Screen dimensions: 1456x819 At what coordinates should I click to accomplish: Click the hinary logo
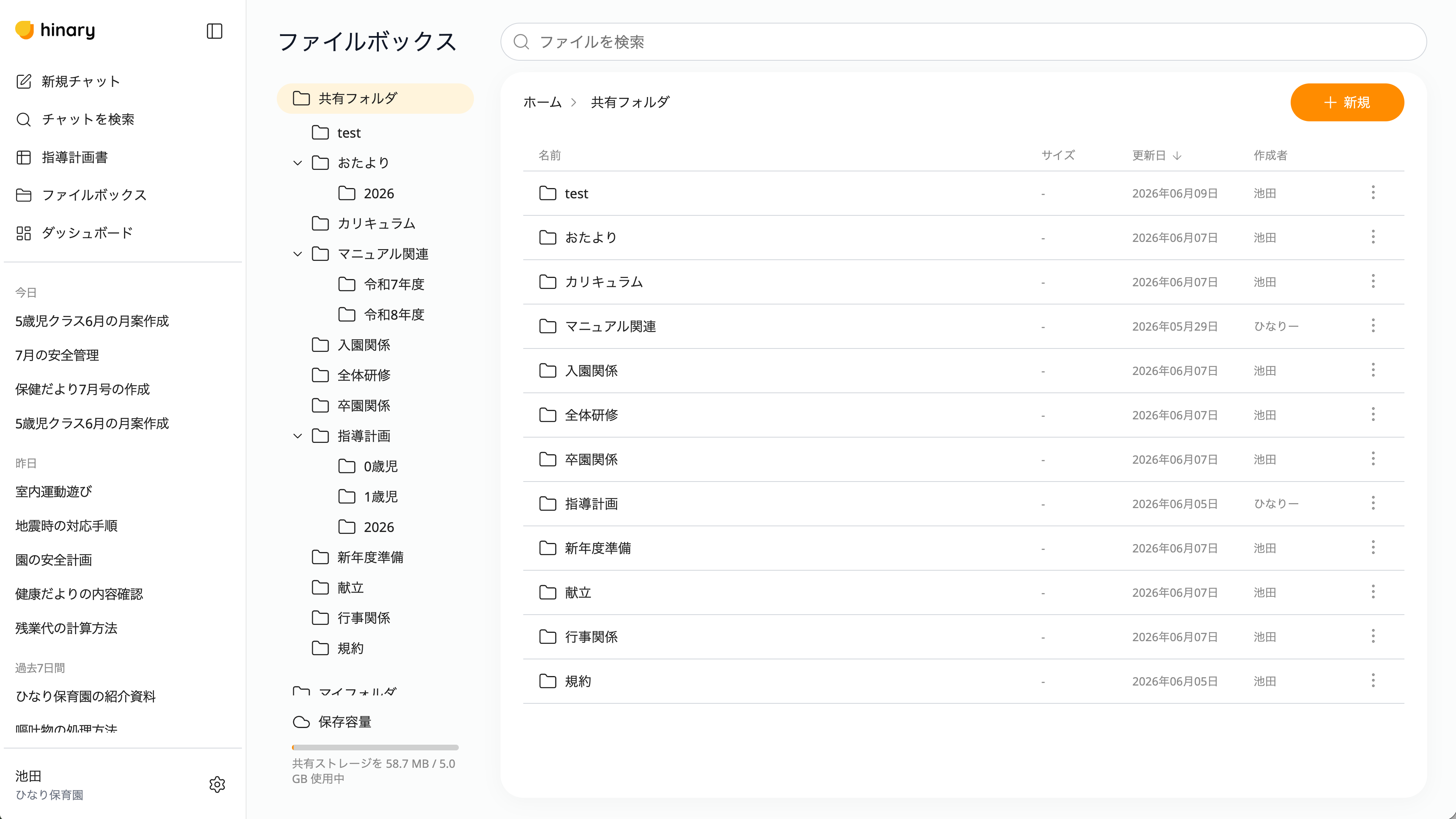click(x=55, y=30)
